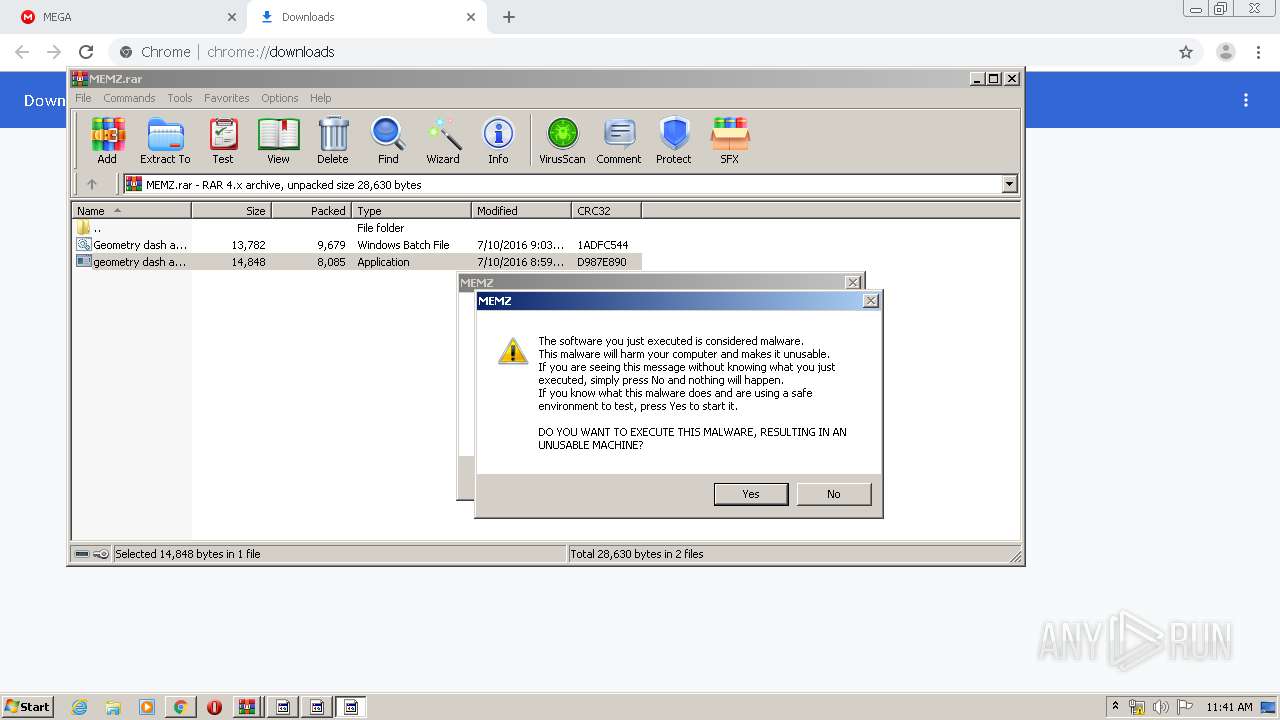Viewport: 1280px width, 720px height.
Task: Open the Find magnifier tool
Action: click(388, 140)
